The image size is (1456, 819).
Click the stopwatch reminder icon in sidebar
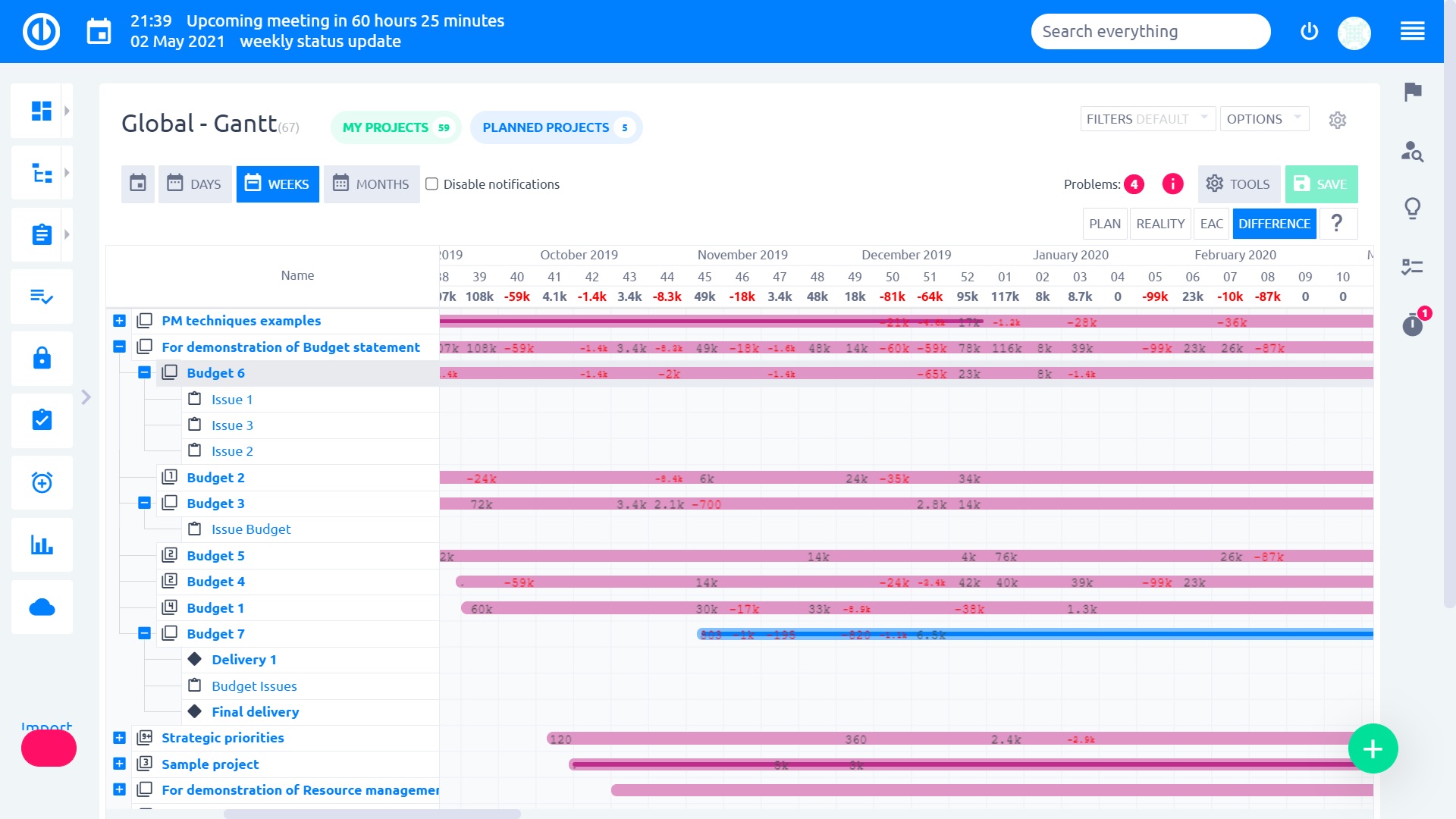click(x=42, y=482)
